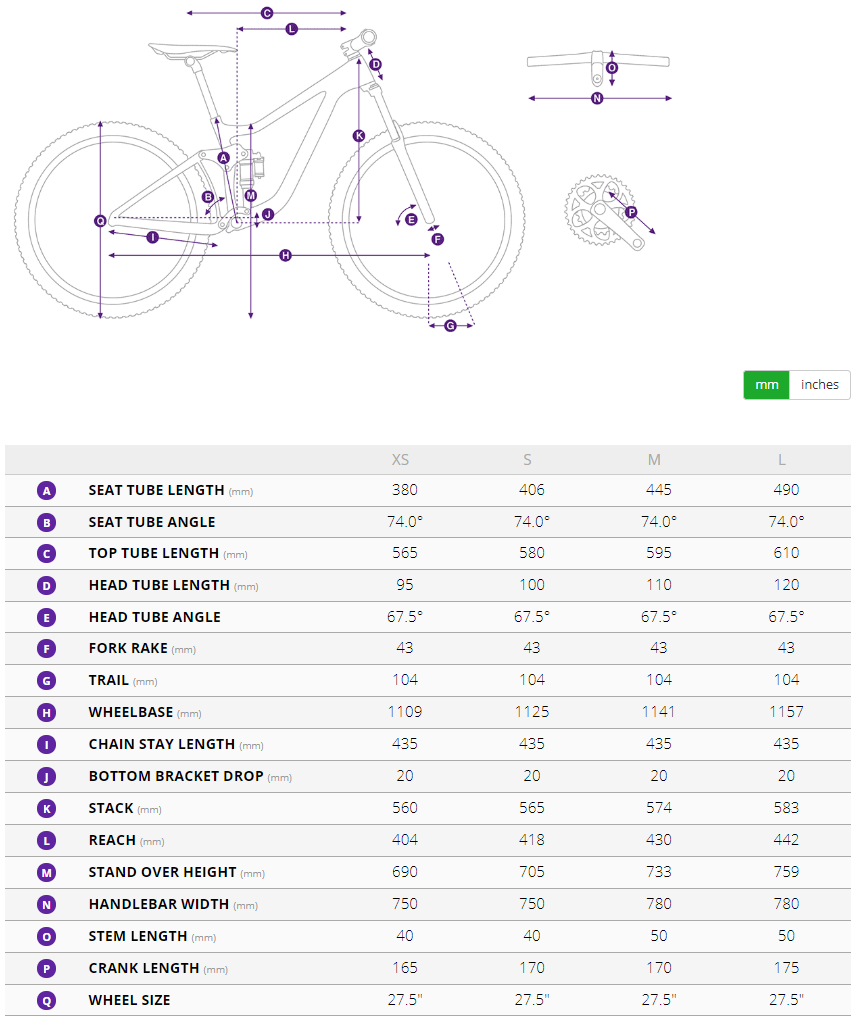Click the B badge beside Seat Tube Angle
The height and width of the screenshot is (1023, 857).
47,522
